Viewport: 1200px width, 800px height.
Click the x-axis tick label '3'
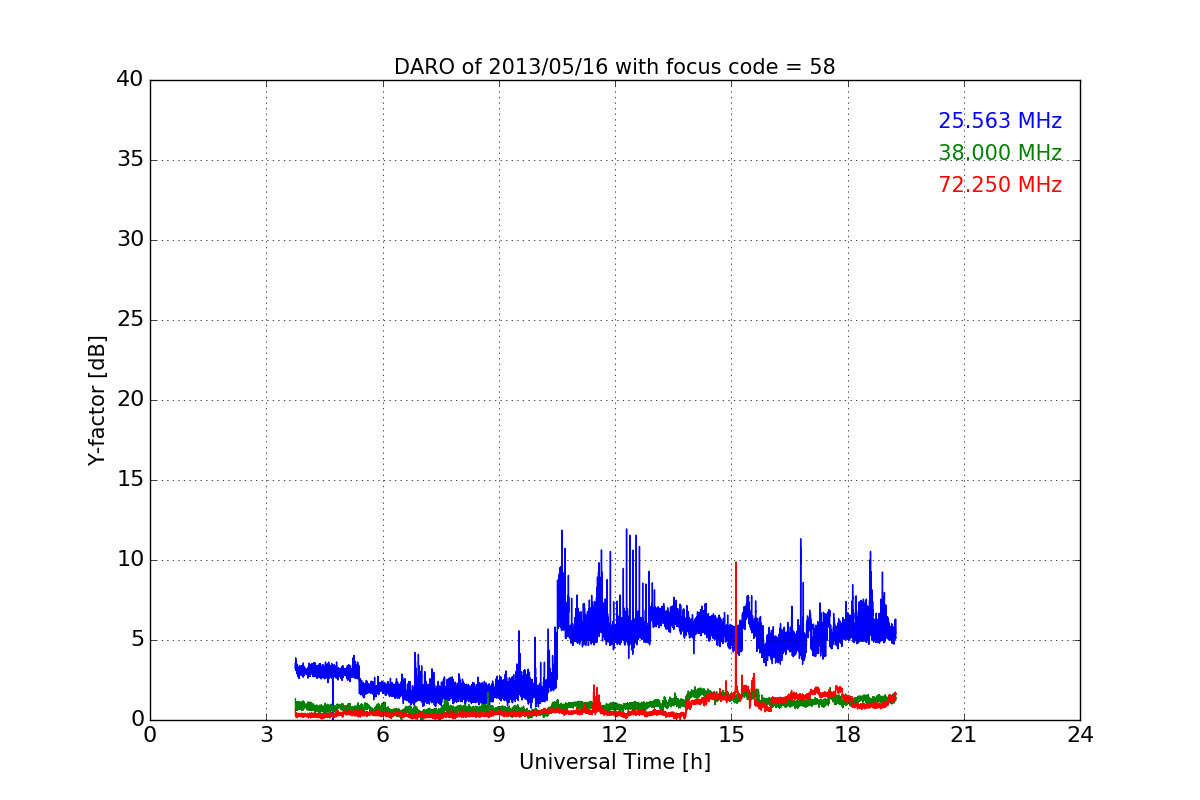tap(266, 734)
